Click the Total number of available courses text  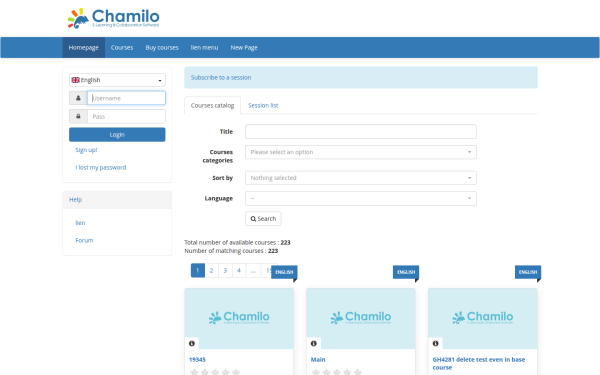pos(237,242)
